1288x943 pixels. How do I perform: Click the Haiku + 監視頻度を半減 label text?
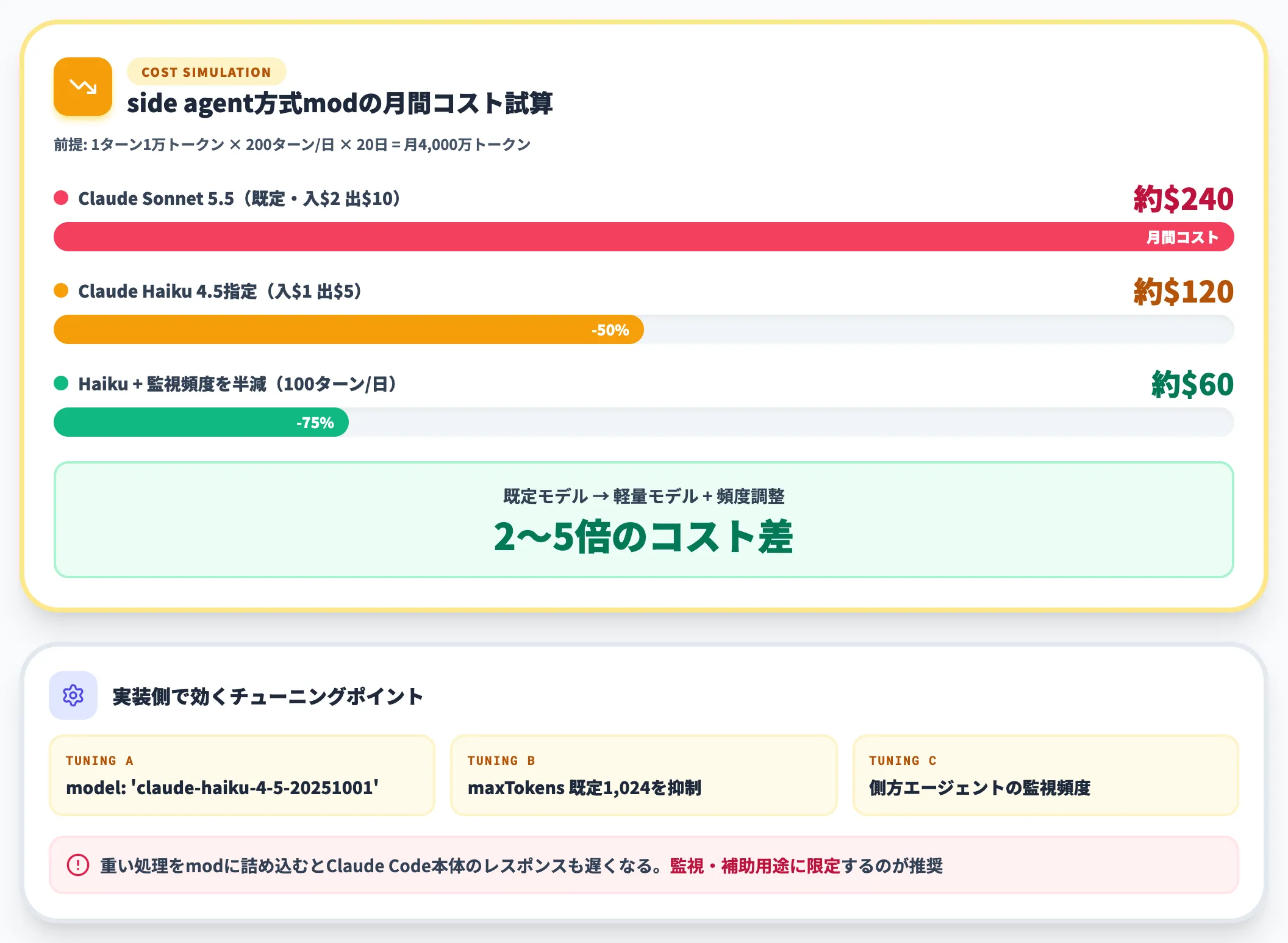[237, 384]
